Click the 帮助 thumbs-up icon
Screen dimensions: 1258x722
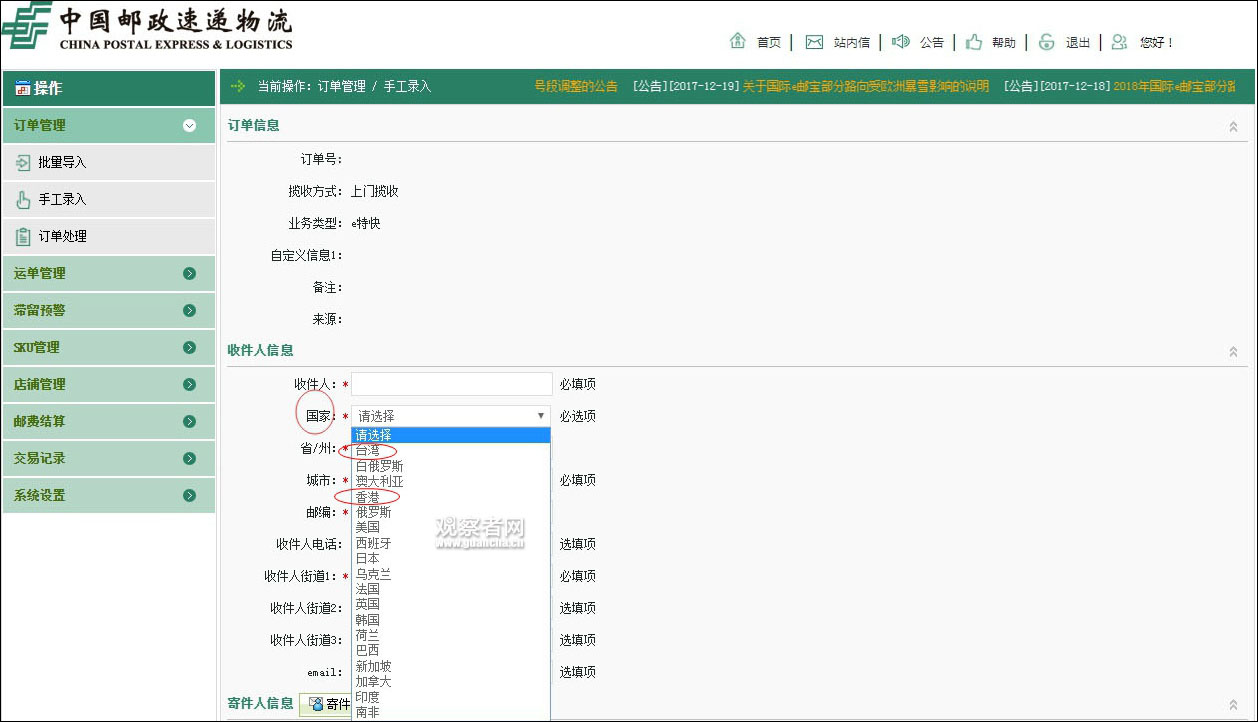pyautogui.click(x=973, y=41)
